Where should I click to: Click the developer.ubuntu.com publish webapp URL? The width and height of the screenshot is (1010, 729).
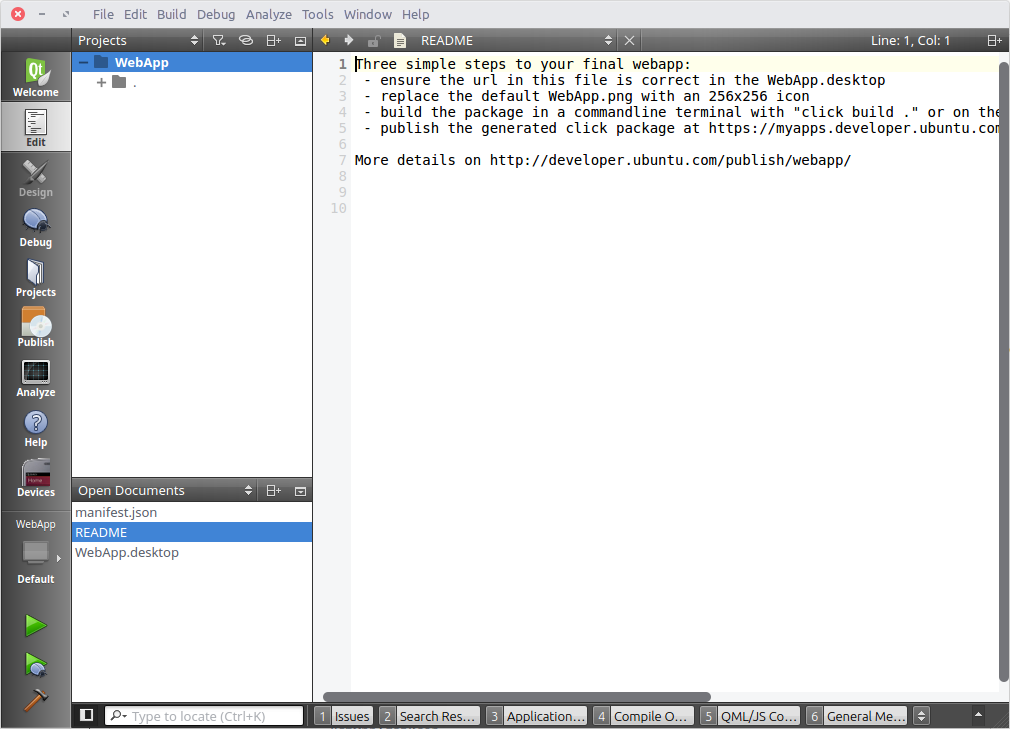point(670,160)
